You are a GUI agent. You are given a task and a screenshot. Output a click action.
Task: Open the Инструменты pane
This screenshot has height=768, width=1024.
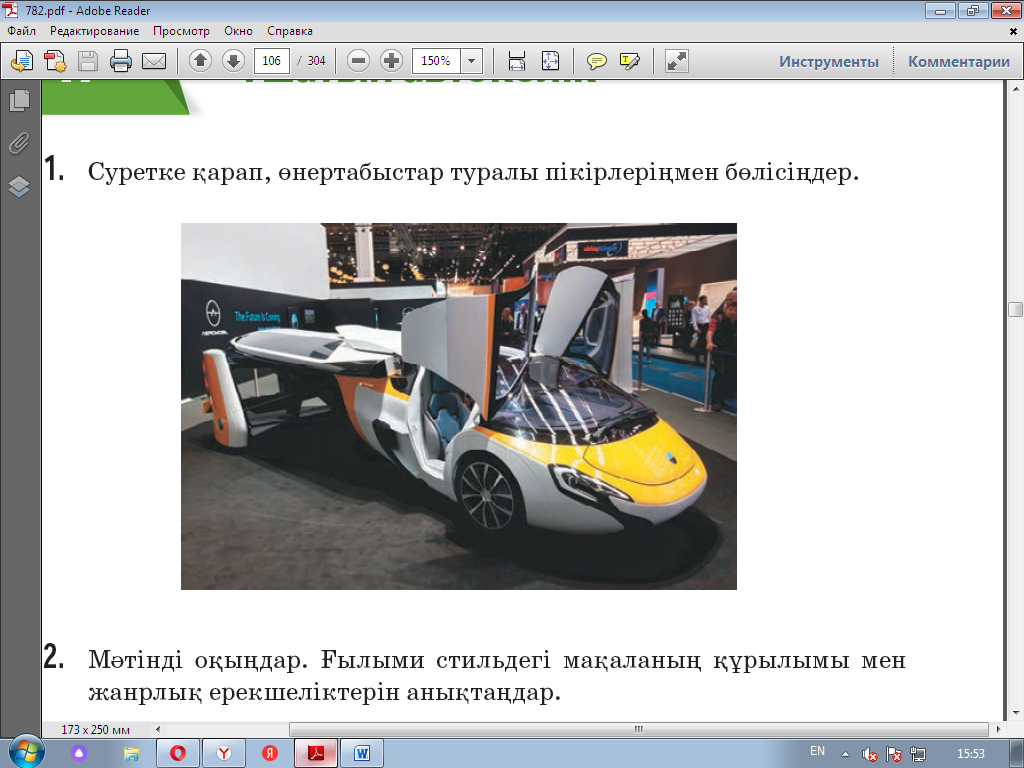(829, 61)
